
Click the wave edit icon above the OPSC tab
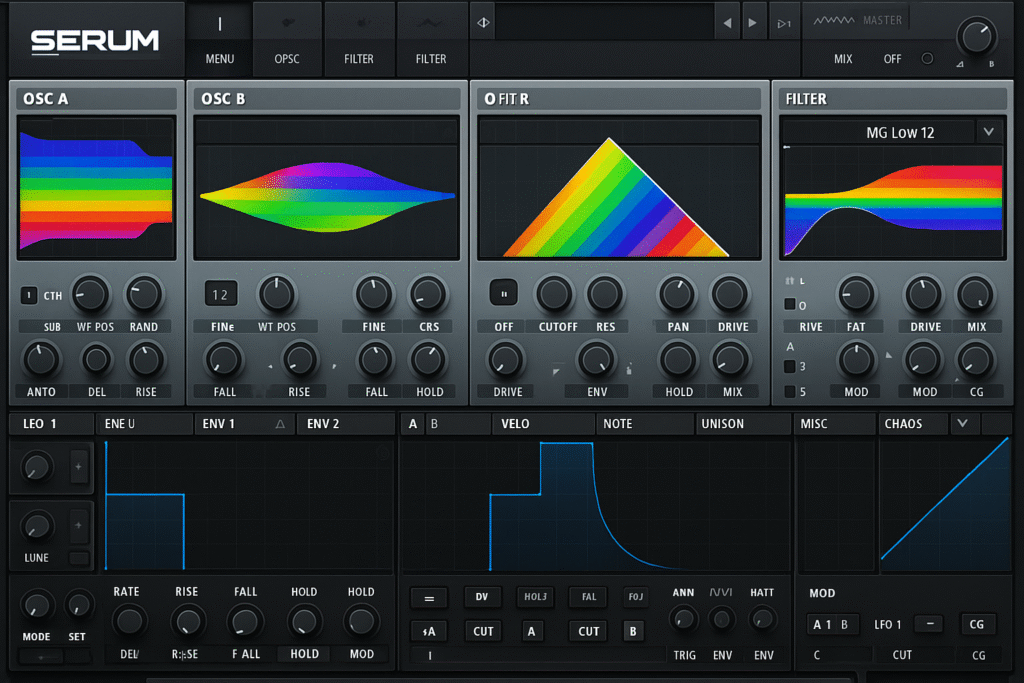(x=287, y=20)
